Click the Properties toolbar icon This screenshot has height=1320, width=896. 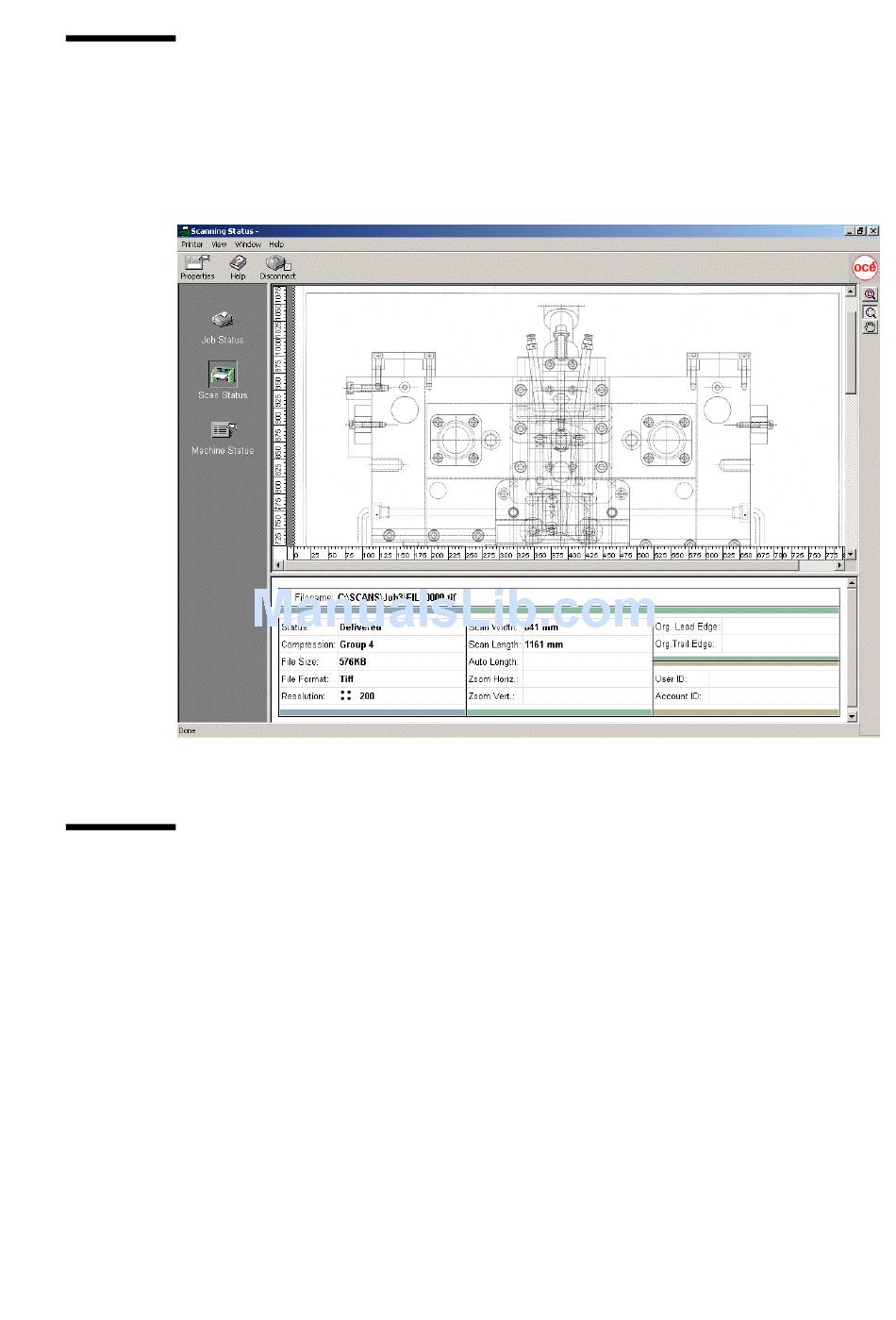click(197, 266)
